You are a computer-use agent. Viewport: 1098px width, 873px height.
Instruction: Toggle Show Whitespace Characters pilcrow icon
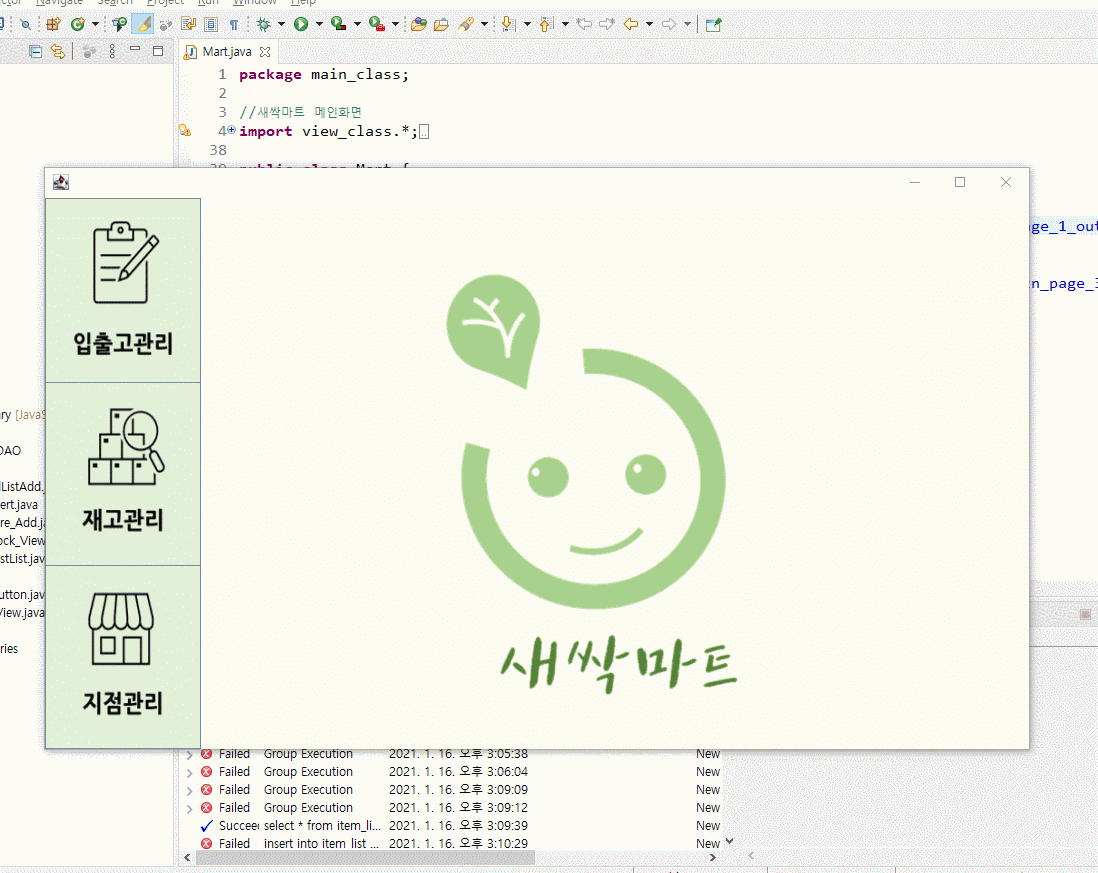(234, 25)
